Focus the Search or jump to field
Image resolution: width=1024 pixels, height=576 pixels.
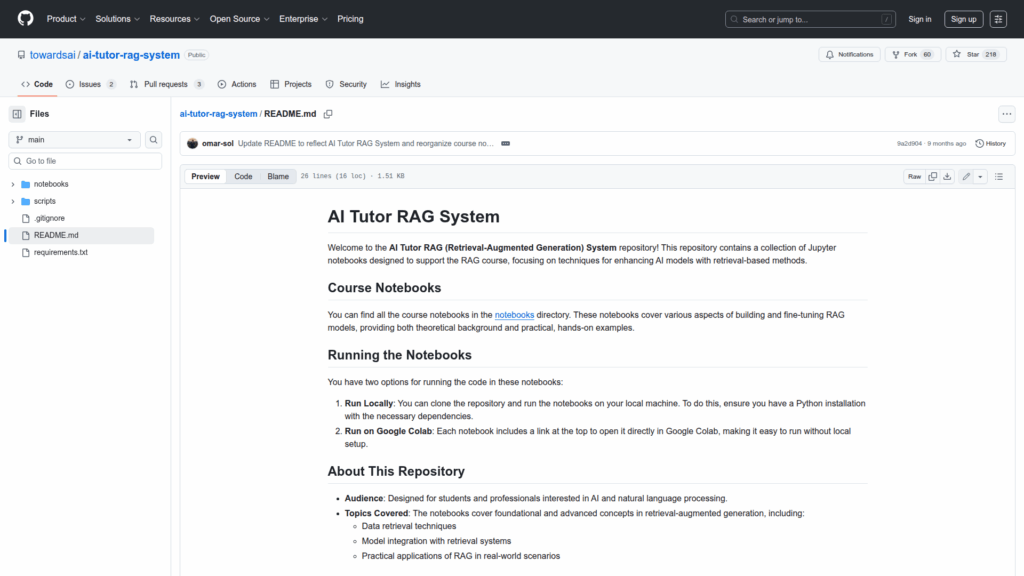pos(810,19)
